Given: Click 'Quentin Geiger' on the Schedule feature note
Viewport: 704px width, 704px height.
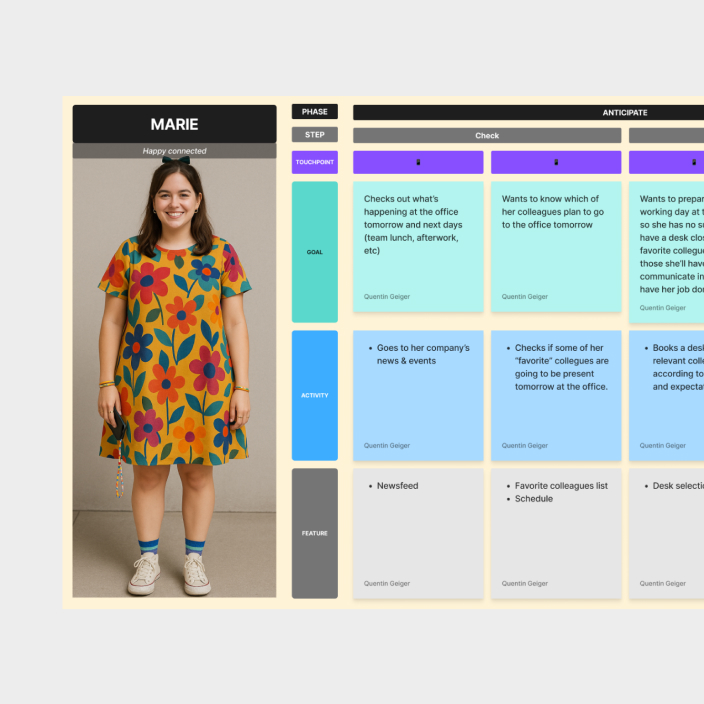Looking at the screenshot, I should point(524,584).
